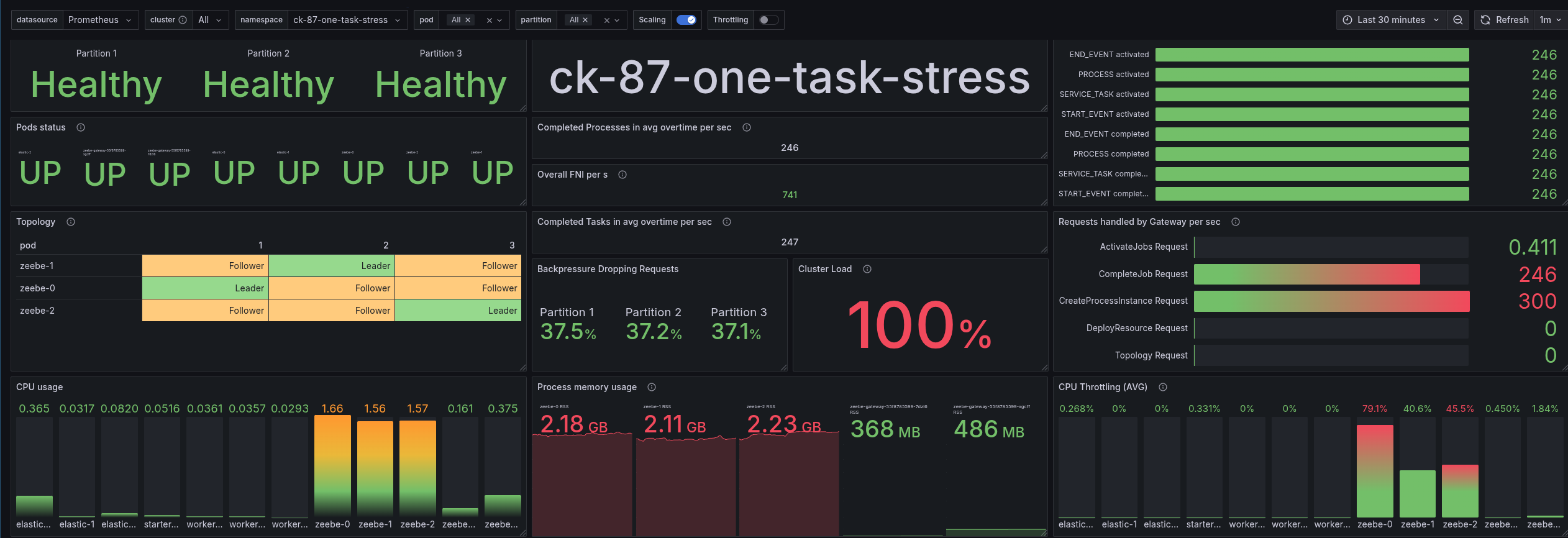Click the zeebe-2 Leader cell in topology
Image resolution: width=1568 pixels, height=538 pixels.
click(x=458, y=311)
